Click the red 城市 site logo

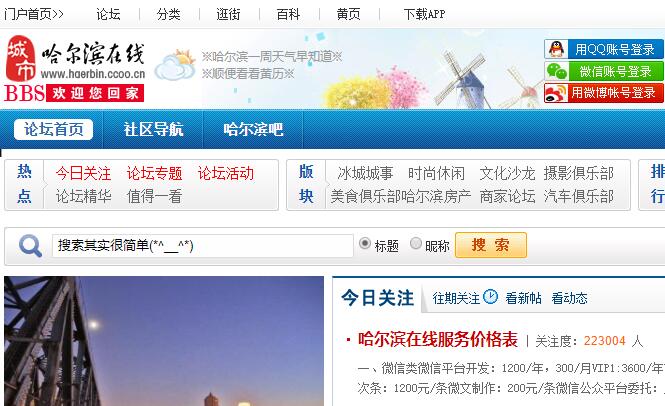20,58
